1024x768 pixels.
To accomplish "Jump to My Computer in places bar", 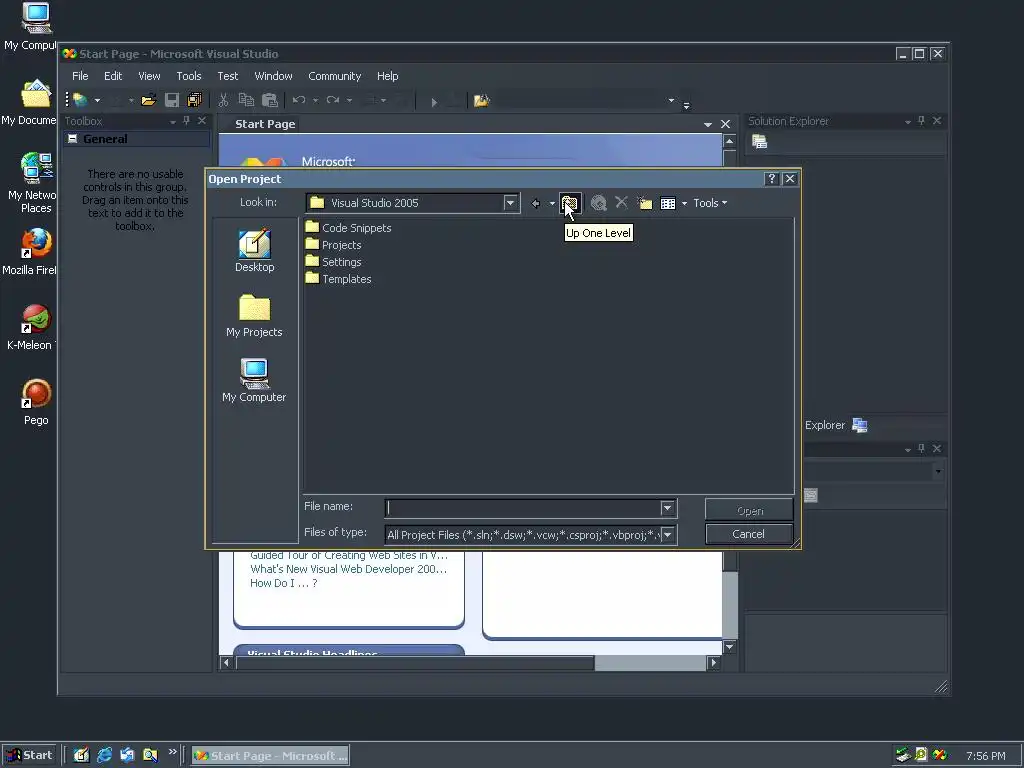I will tap(255, 381).
